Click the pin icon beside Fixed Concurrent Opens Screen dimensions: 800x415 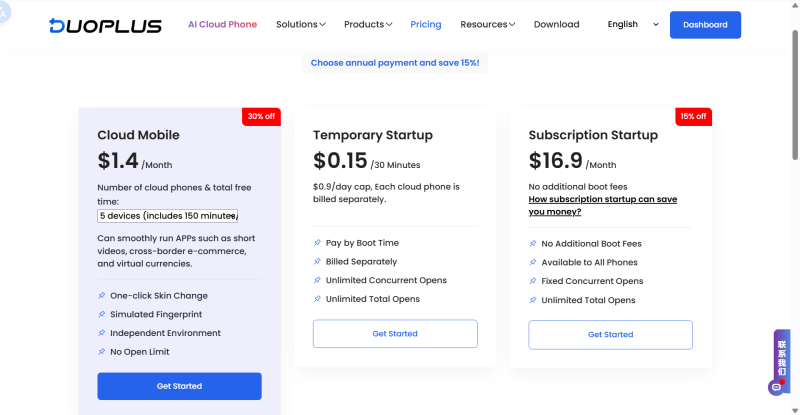tap(533, 281)
